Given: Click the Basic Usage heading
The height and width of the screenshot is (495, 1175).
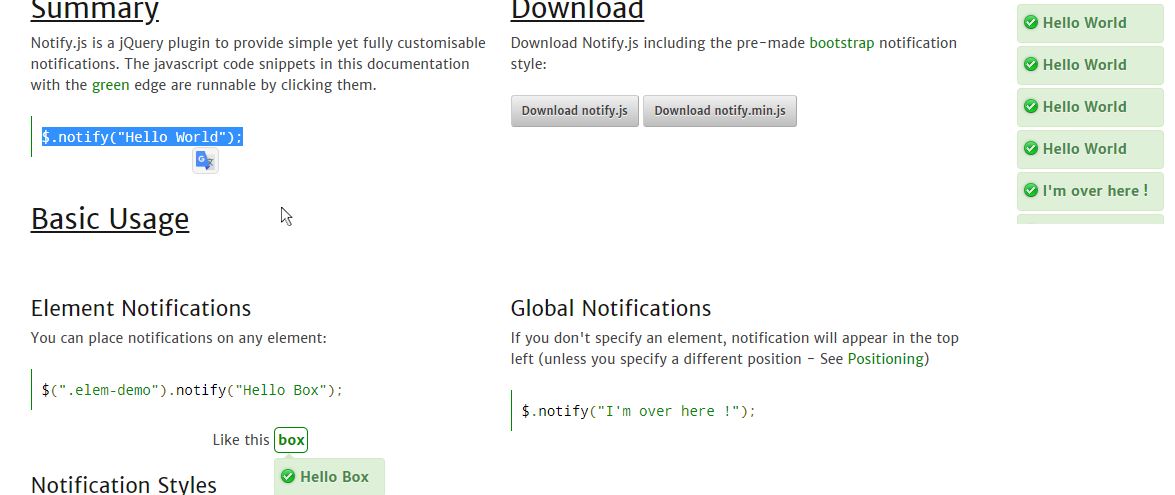Looking at the screenshot, I should pos(109,219).
